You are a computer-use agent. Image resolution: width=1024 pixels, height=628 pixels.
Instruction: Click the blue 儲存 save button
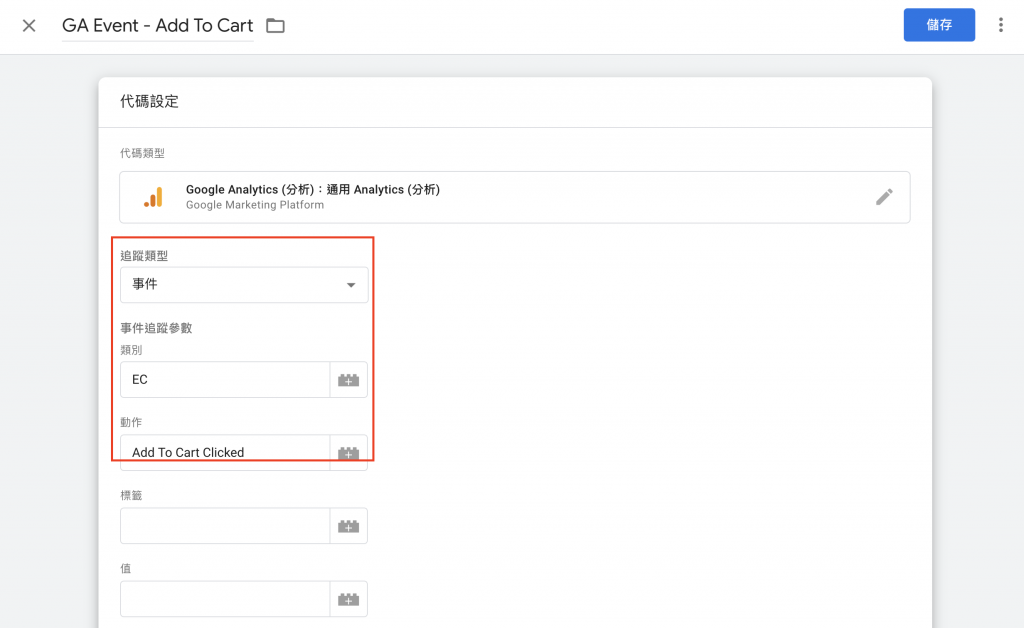939,25
